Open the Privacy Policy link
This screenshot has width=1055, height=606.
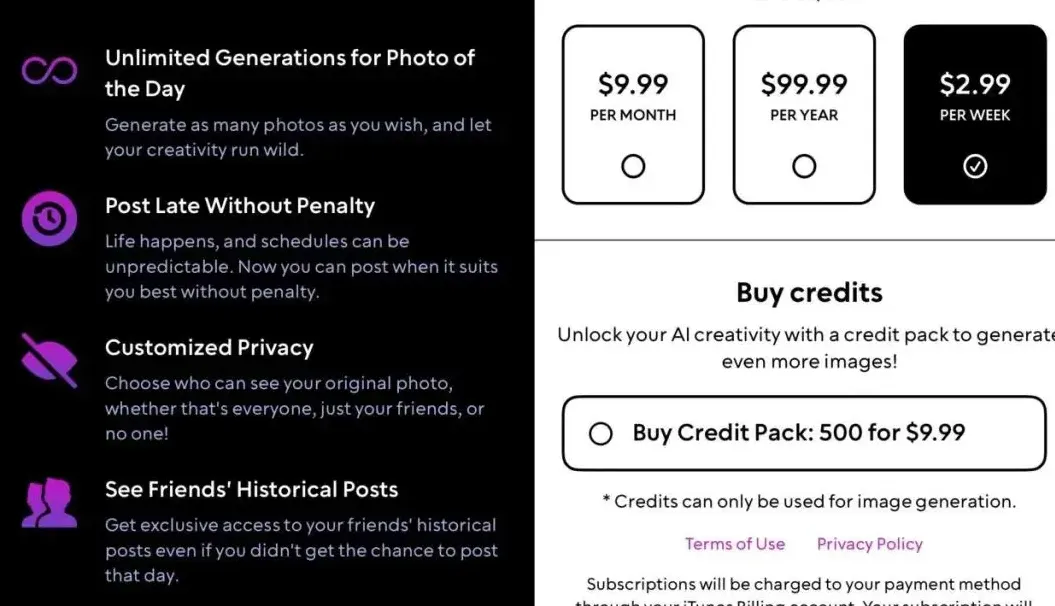870,544
